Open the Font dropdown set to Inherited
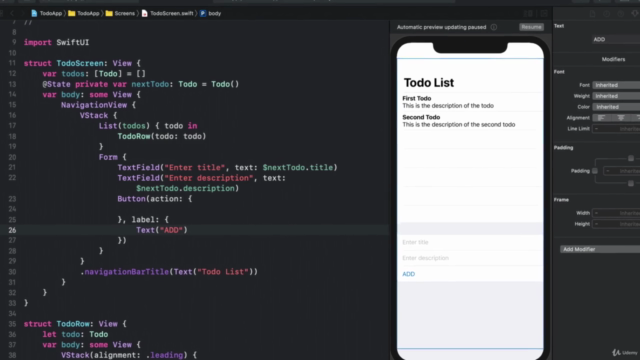The width and height of the screenshot is (640, 360). coord(616,85)
